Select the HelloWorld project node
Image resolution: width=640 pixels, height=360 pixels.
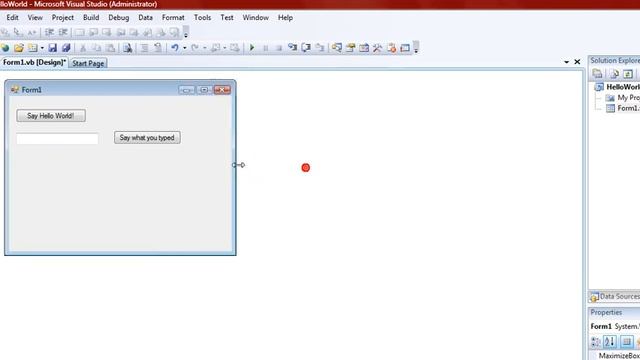617,87
